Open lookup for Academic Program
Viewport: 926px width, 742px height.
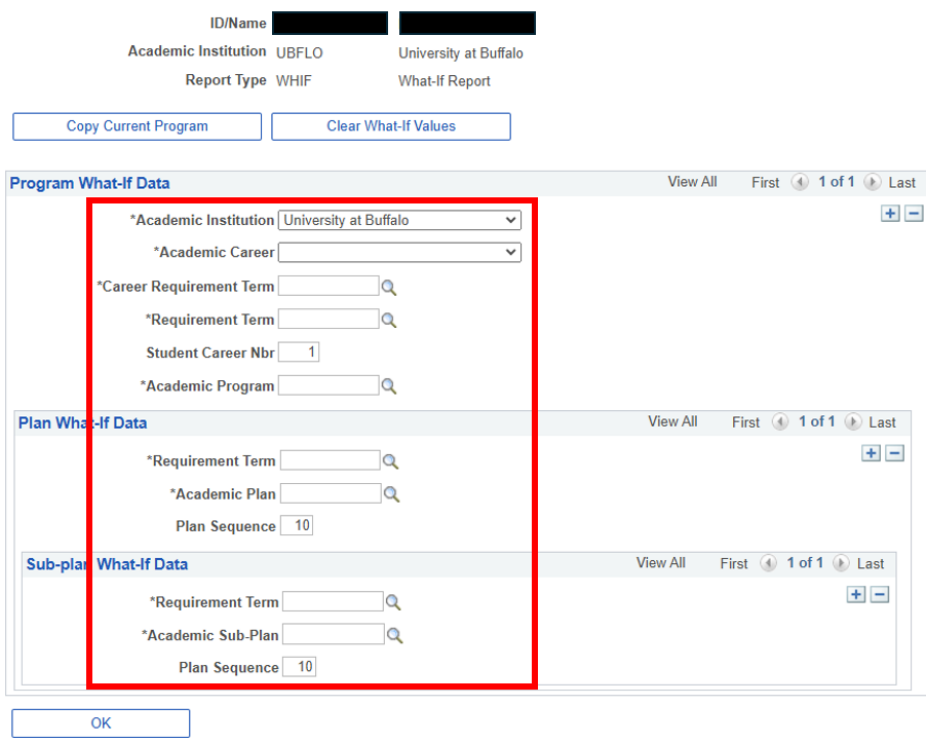389,387
